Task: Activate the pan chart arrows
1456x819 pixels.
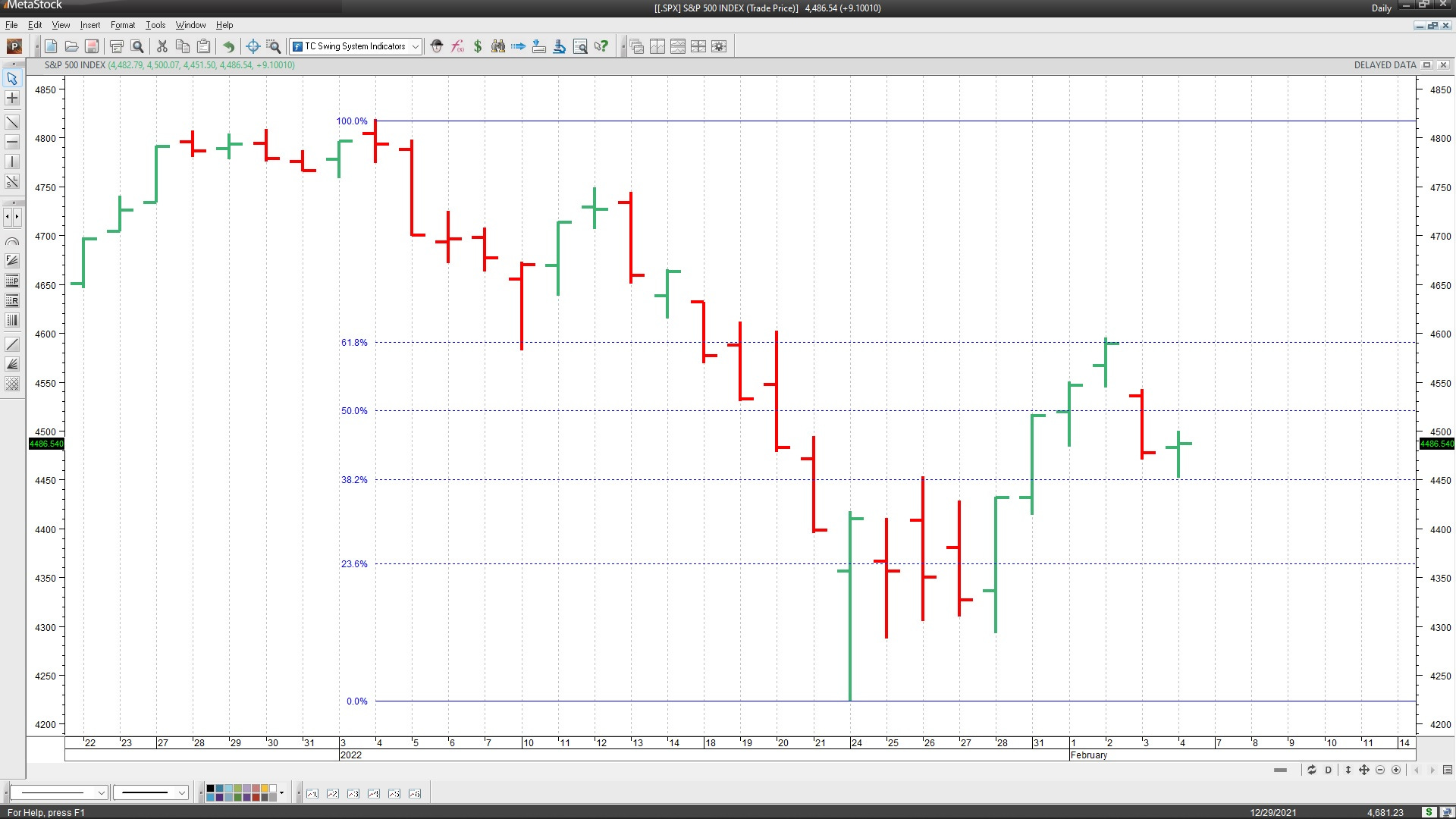Action: coord(1363,770)
